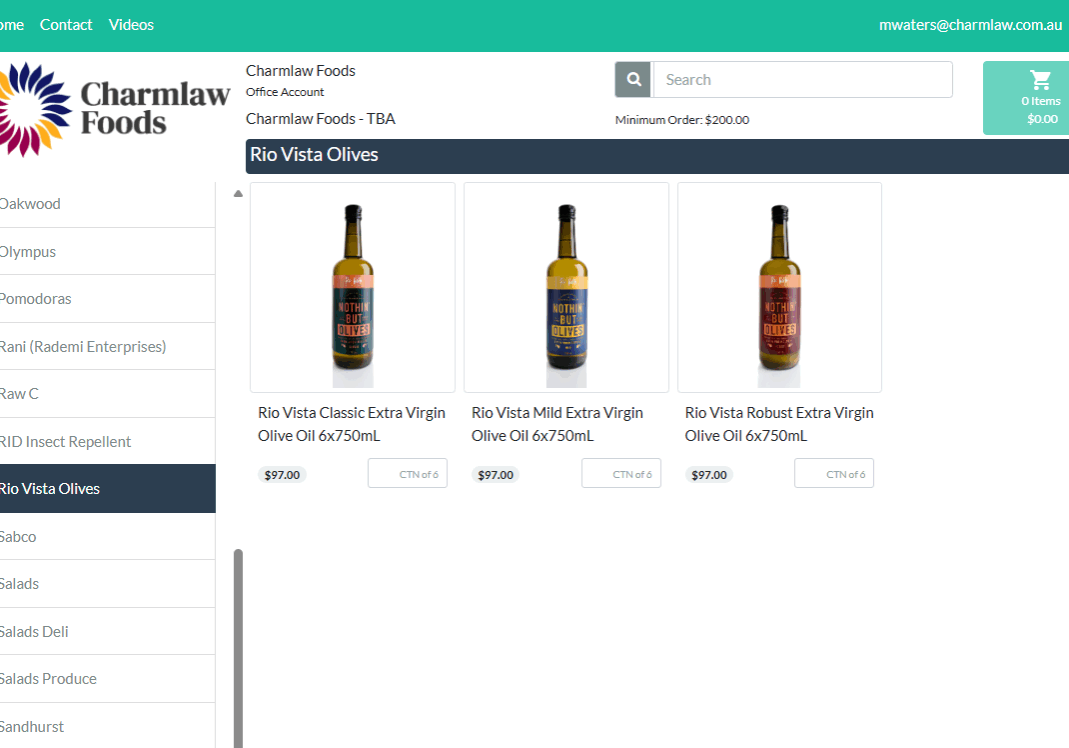Click the Rio Vista Olives page heading
The height and width of the screenshot is (748, 1069).
314,155
